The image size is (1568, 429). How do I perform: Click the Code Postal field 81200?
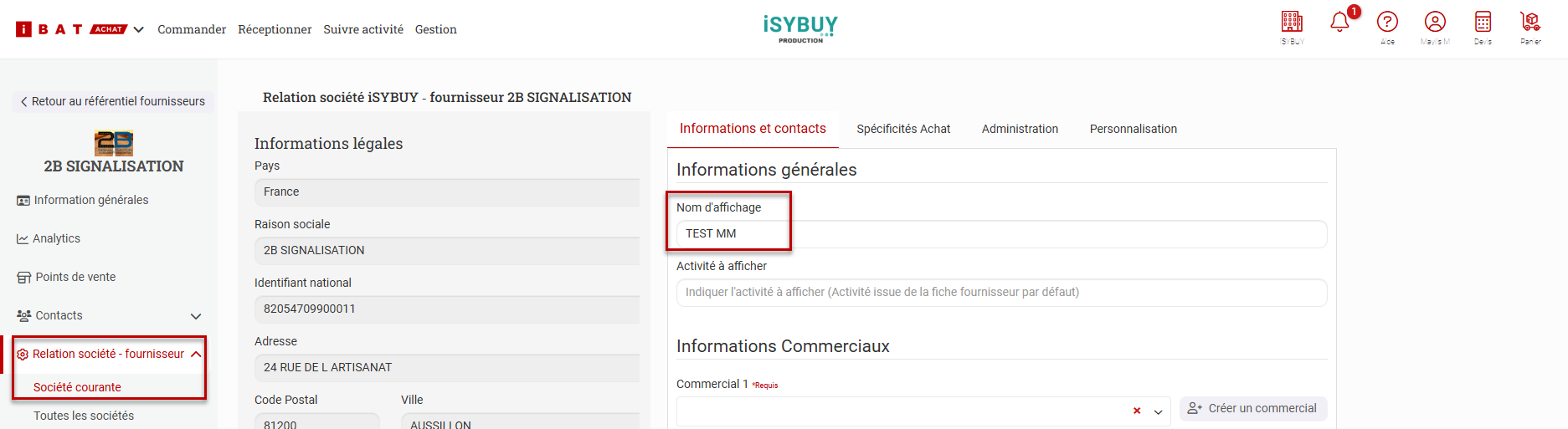(x=316, y=421)
